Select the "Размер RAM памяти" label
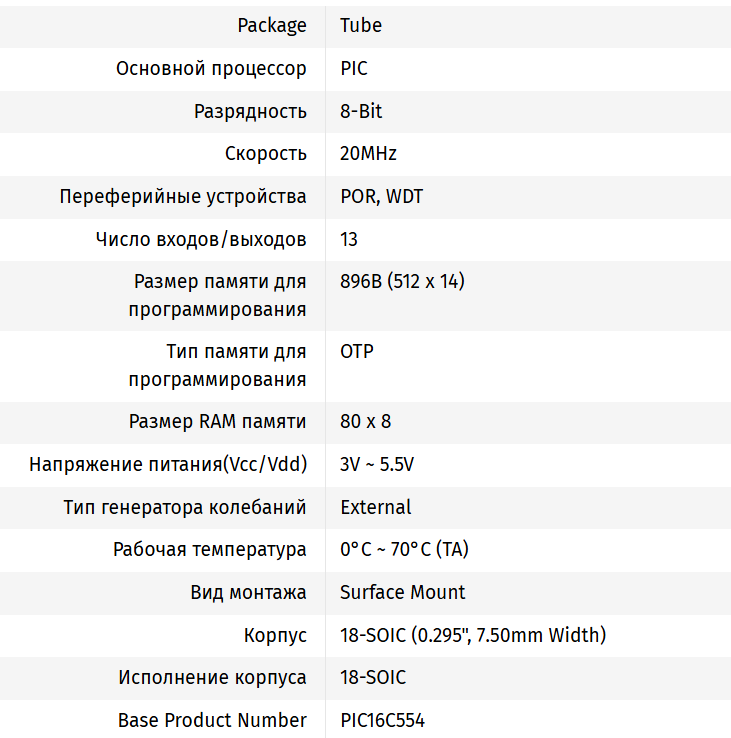This screenshot has height=738, width=731. (218, 422)
